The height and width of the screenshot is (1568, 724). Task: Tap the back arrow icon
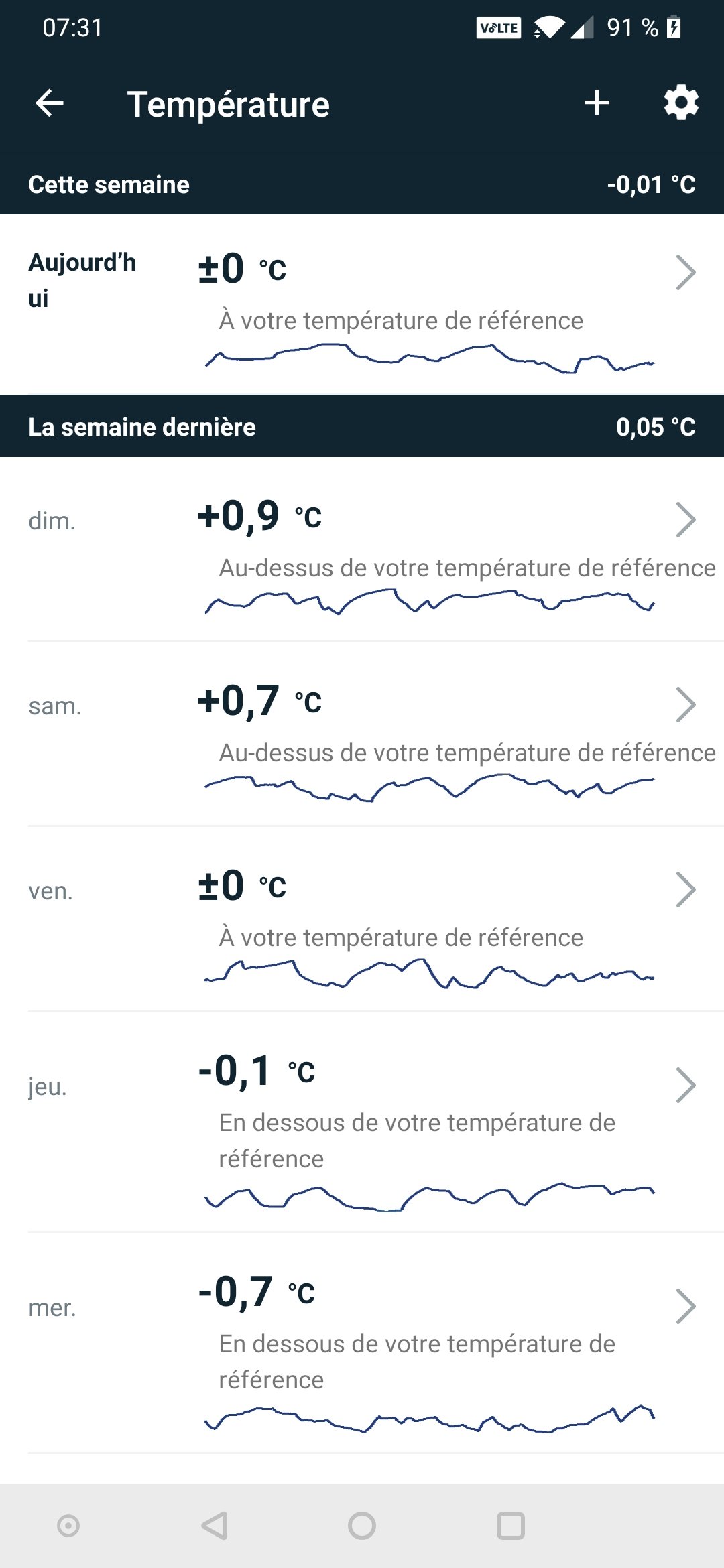click(x=50, y=103)
